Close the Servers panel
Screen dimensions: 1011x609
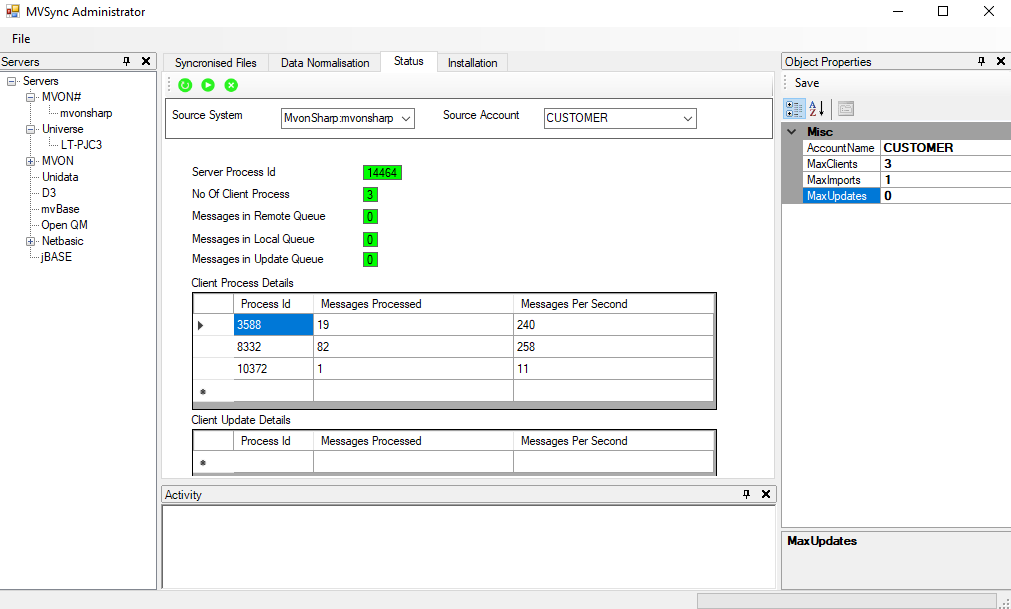coord(146,61)
